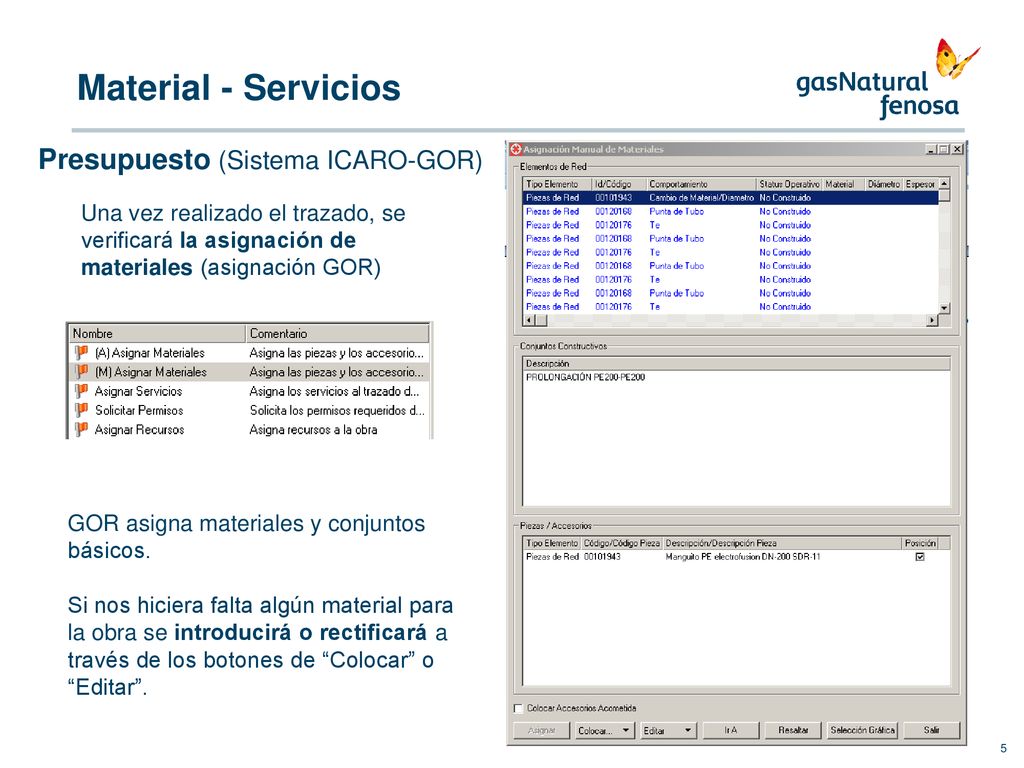This screenshot has height=768, width=1024.
Task: Open the Editar dropdown button
Action: click(668, 730)
